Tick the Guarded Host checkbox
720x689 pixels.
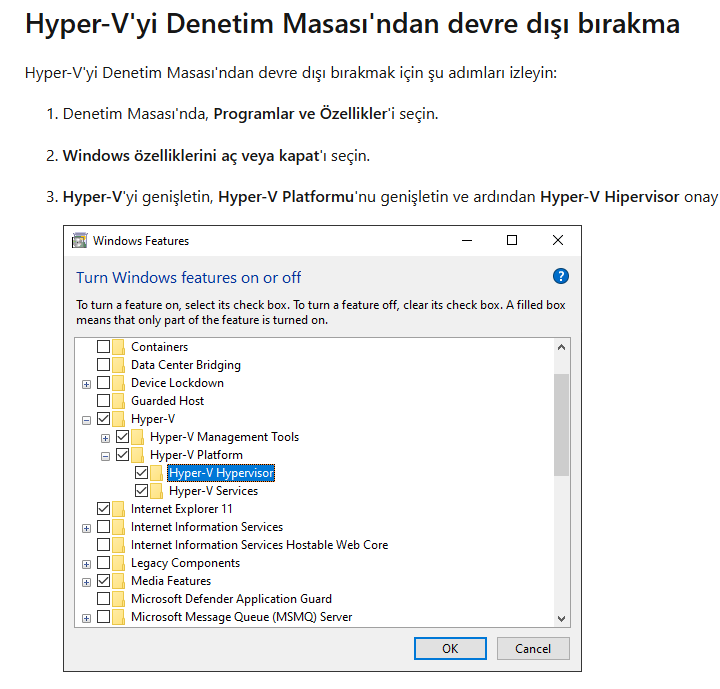click(103, 401)
